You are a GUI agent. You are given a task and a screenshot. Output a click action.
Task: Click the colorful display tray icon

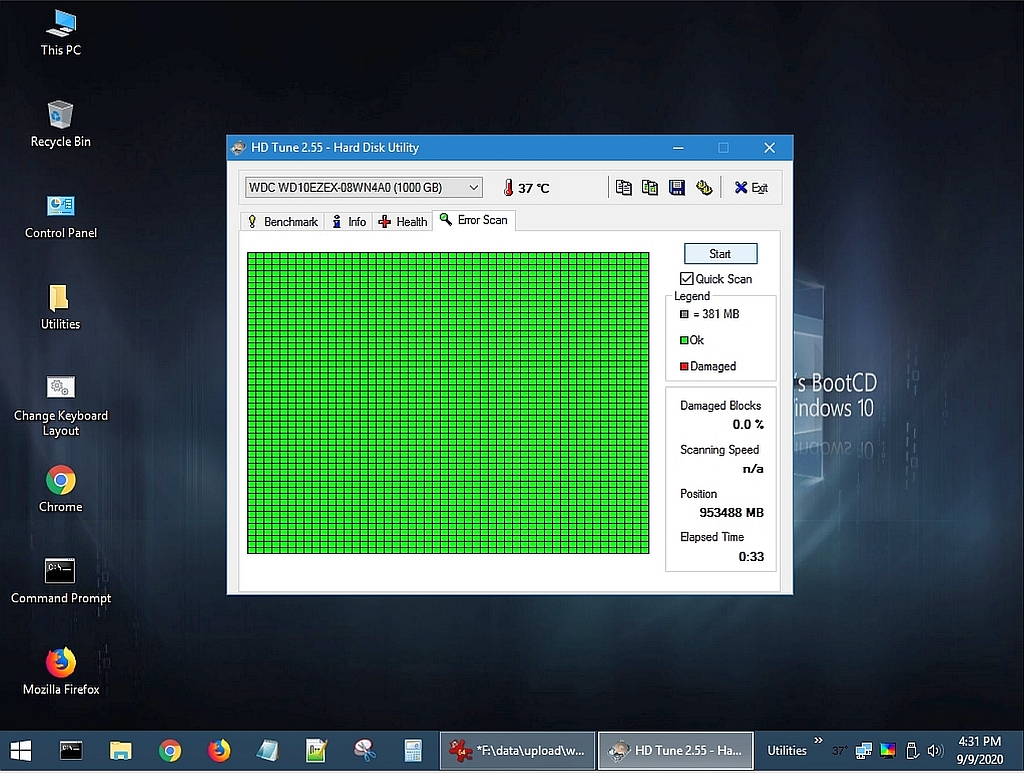pos(888,751)
